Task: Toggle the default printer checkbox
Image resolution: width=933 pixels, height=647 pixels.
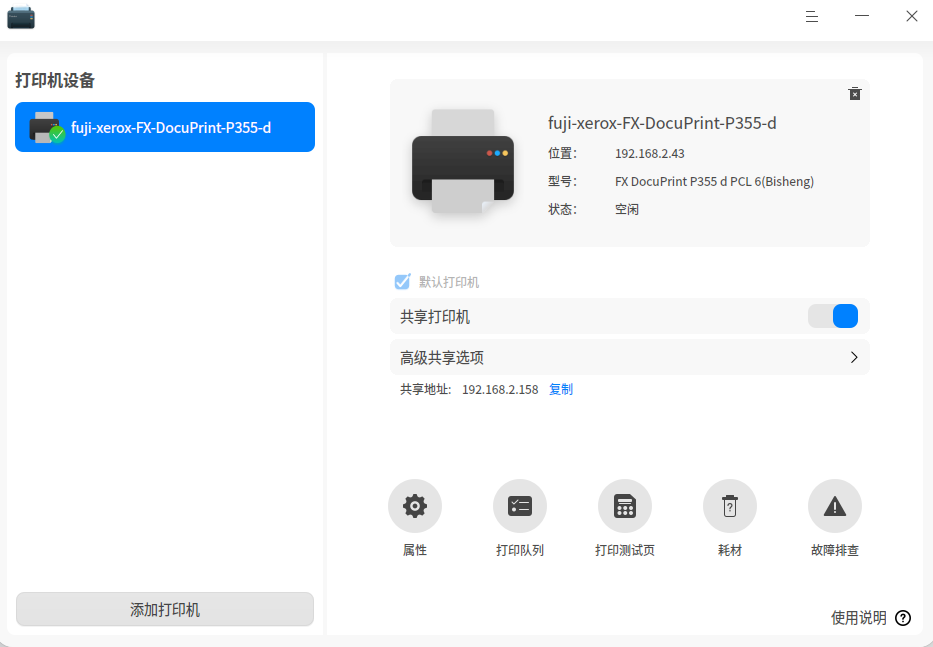Action: 403,281
